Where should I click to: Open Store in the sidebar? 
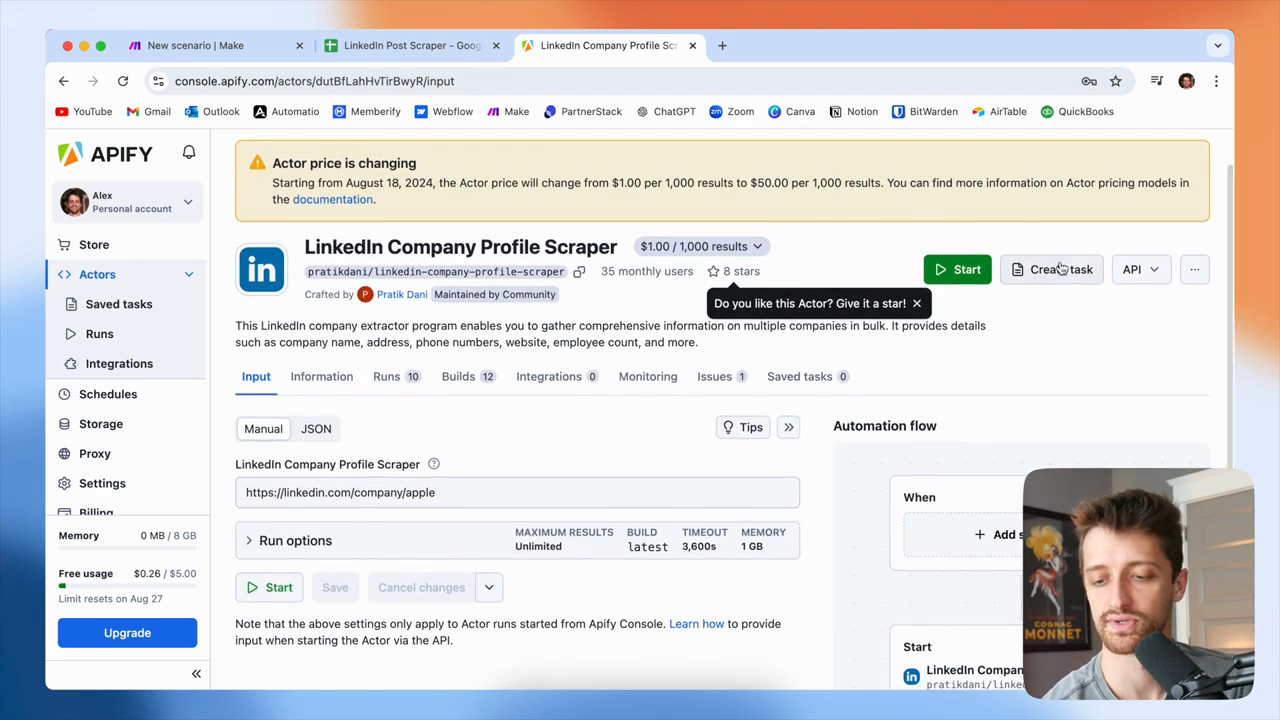tap(94, 245)
